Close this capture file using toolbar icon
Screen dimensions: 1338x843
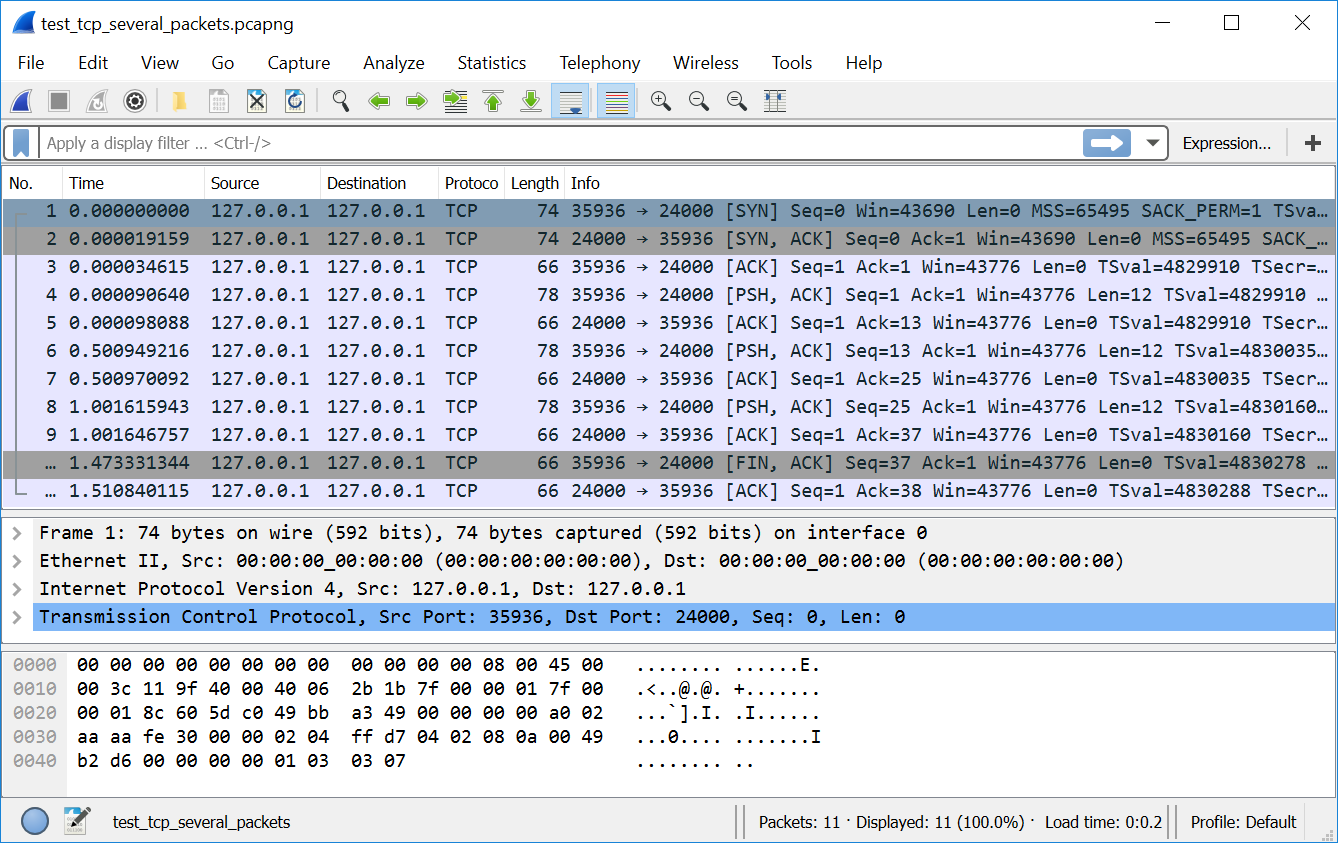click(257, 101)
